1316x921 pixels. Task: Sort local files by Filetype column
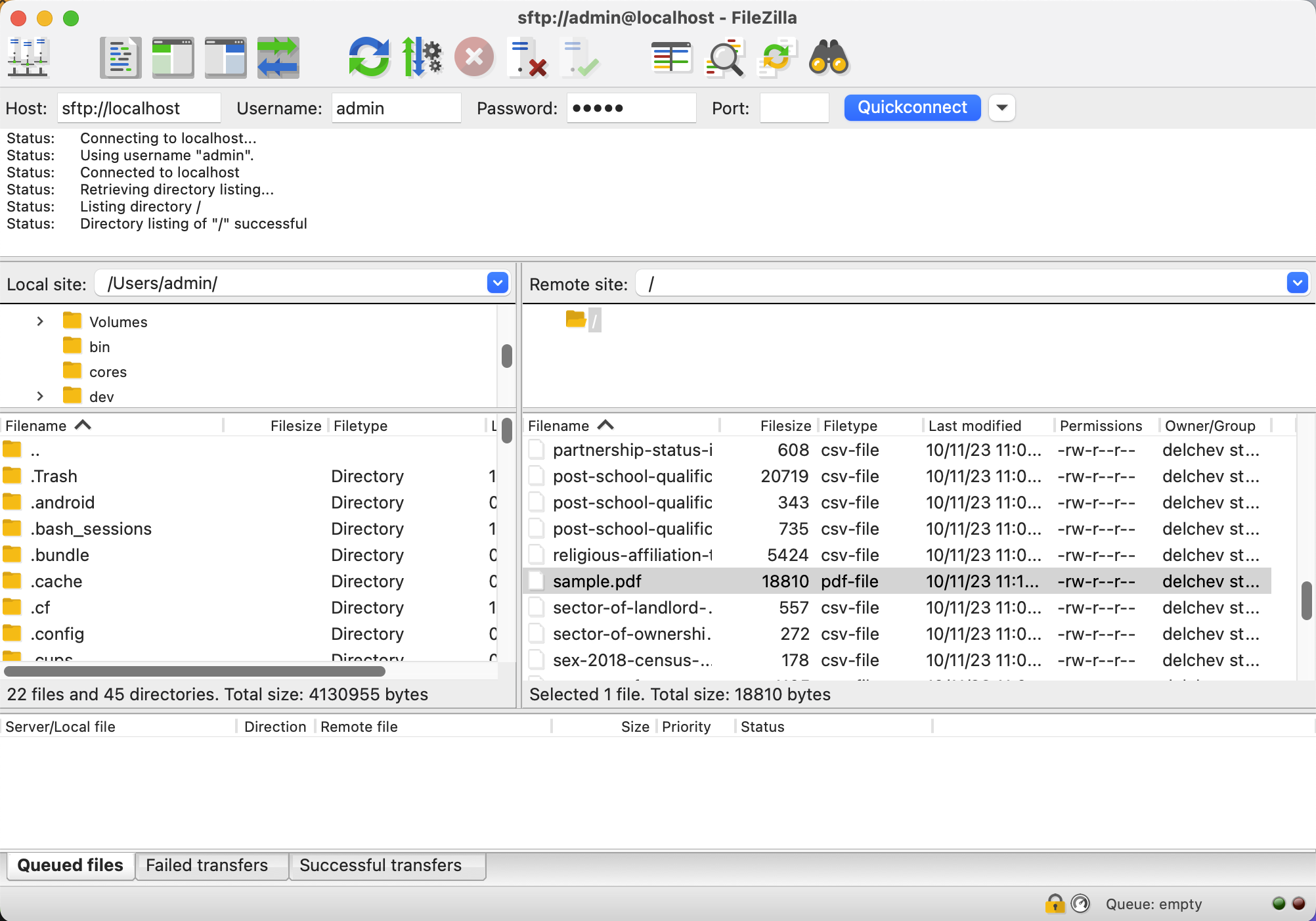pos(407,426)
